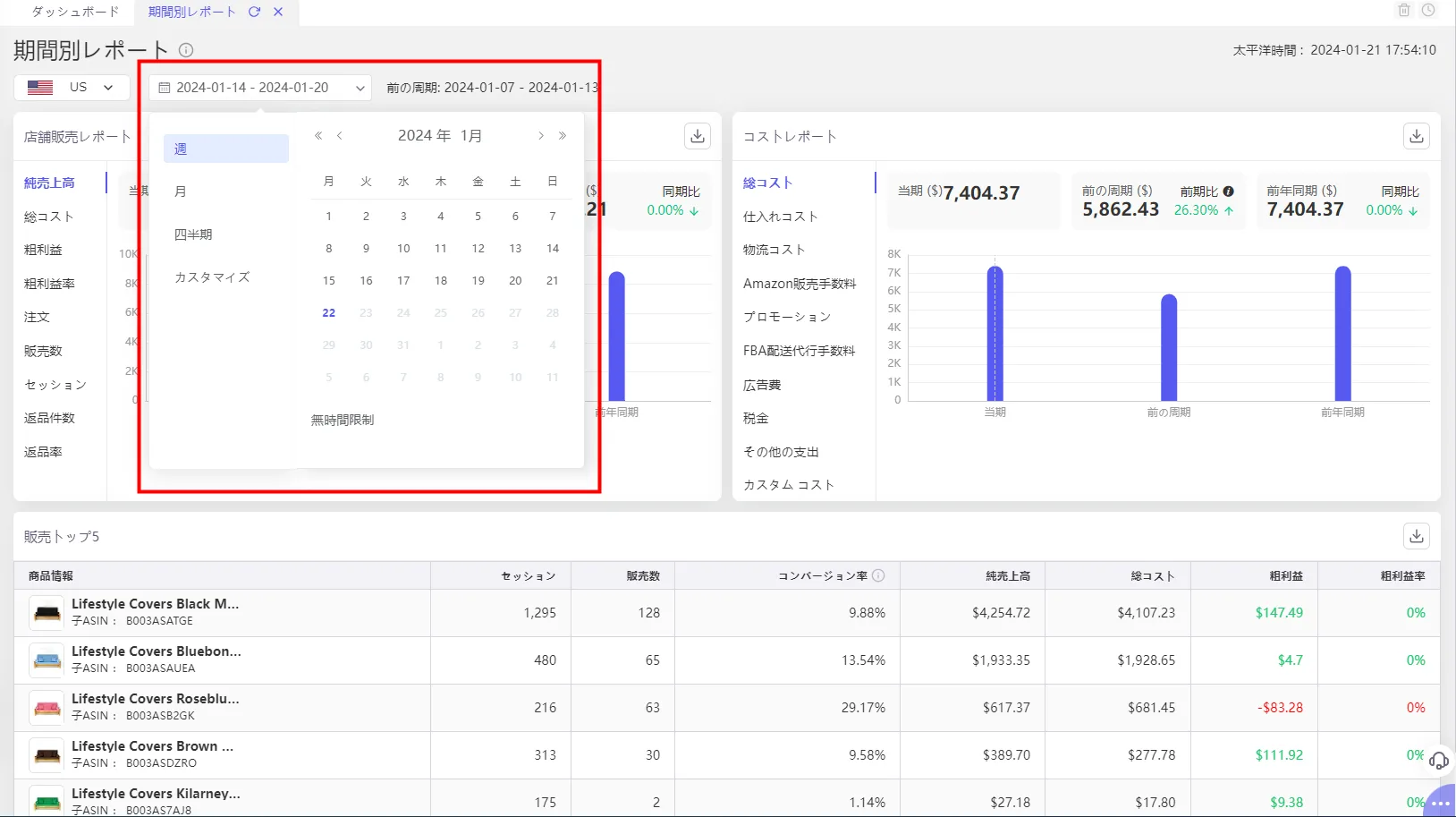Select January 10 in the calendar
The height and width of the screenshot is (817, 1456).
pyautogui.click(x=403, y=248)
